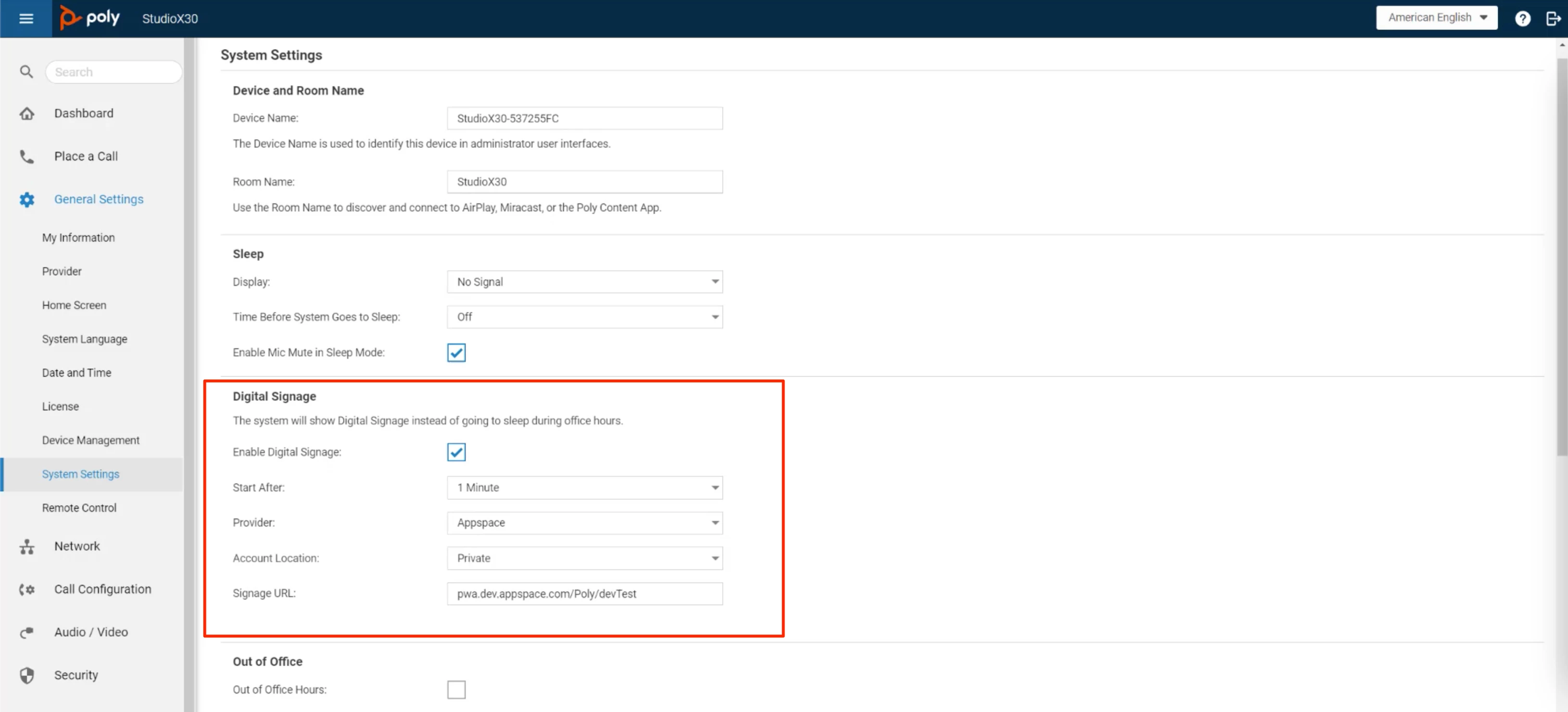Click the hamburger menu icon
The height and width of the screenshot is (712, 1568).
click(x=25, y=18)
